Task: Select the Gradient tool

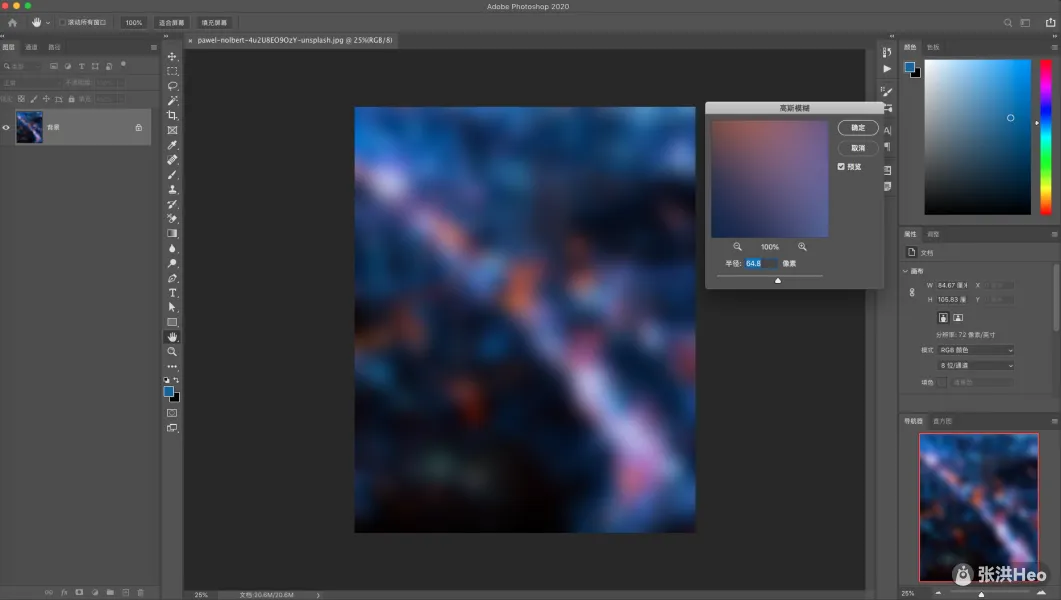Action: [172, 233]
